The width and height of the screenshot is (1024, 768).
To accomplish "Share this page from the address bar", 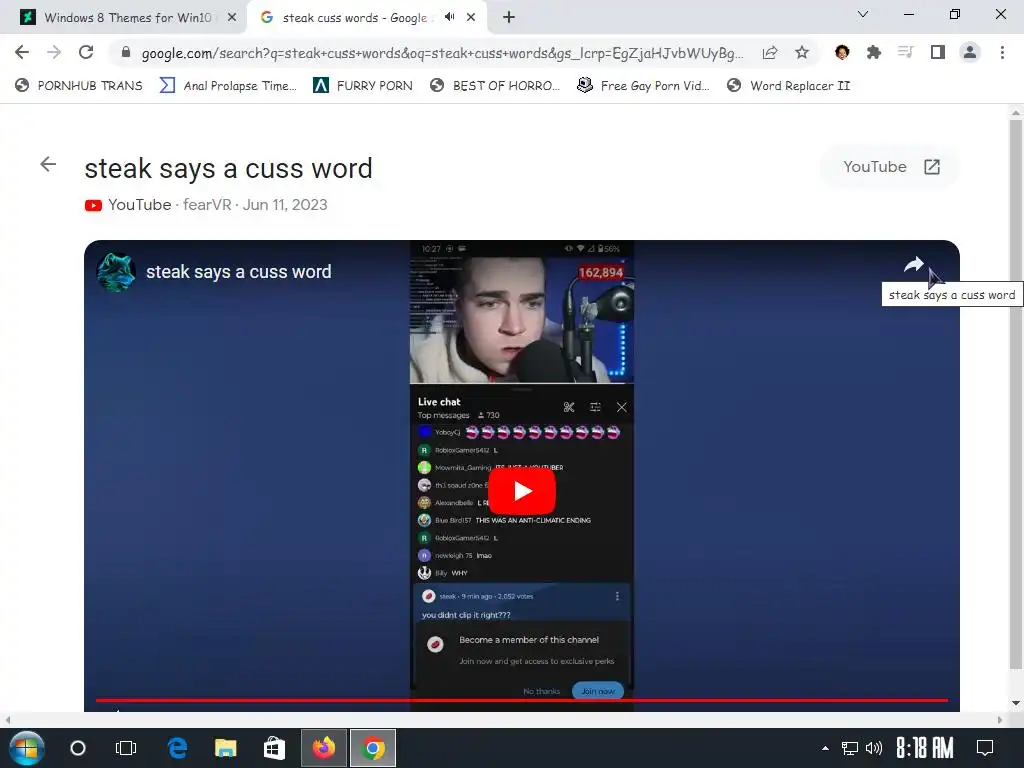I will point(770,53).
